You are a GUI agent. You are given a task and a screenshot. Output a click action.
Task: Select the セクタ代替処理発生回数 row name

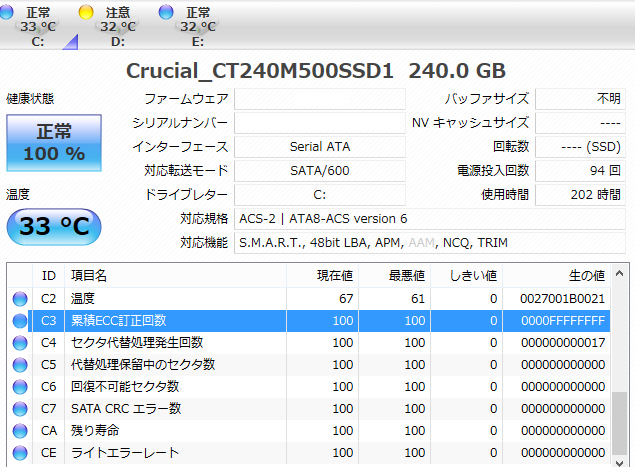click(x=137, y=343)
